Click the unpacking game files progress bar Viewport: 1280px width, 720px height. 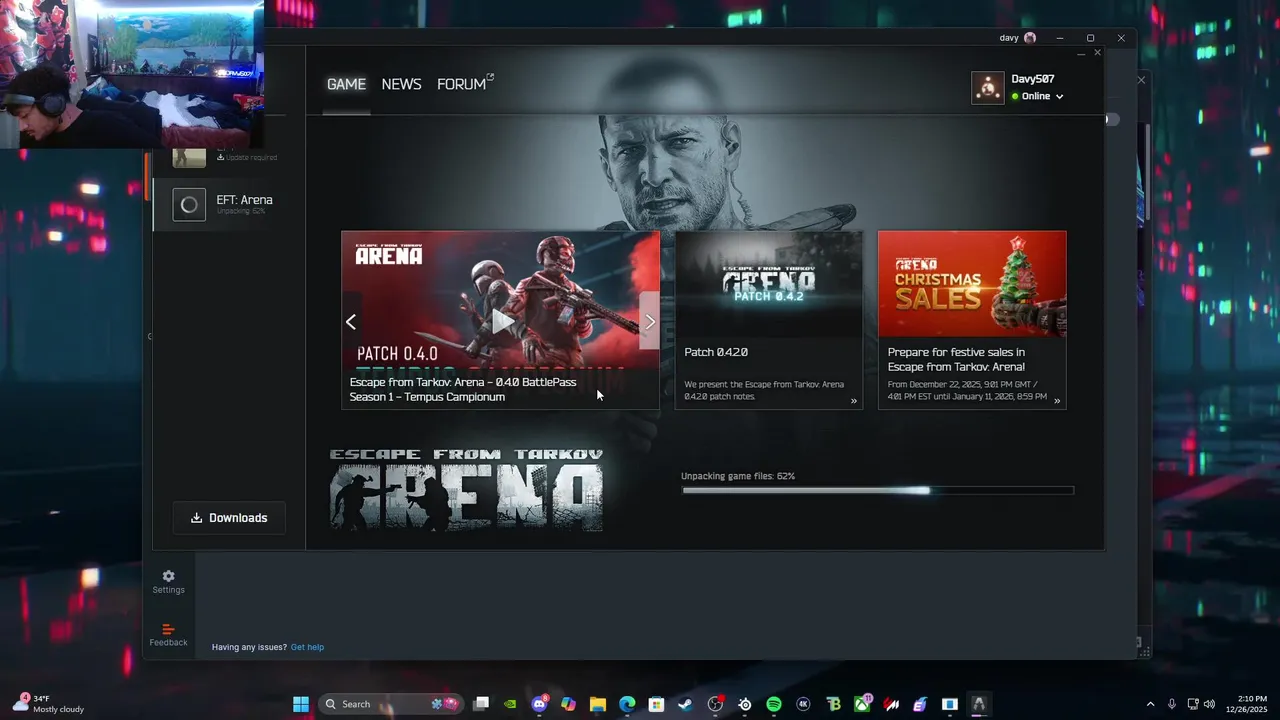tap(878, 490)
